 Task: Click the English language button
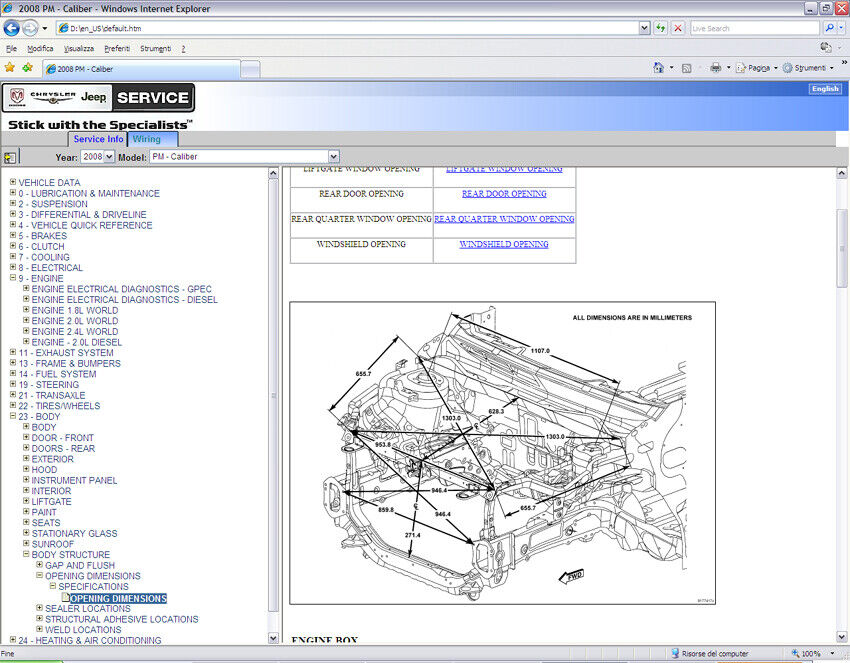coord(825,89)
